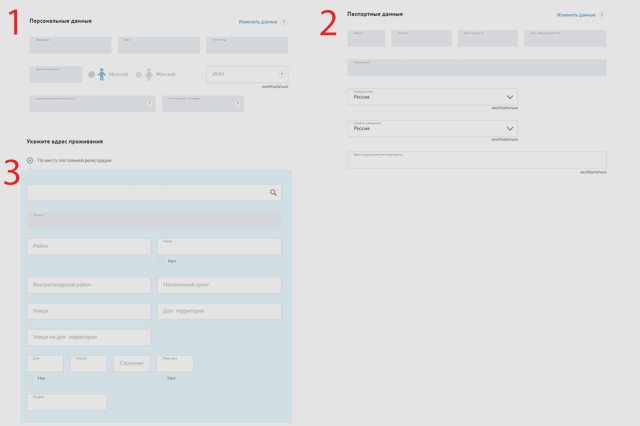Click the 'Паспортные данные' heading
640x426 pixels.
pyautogui.click(x=375, y=14)
